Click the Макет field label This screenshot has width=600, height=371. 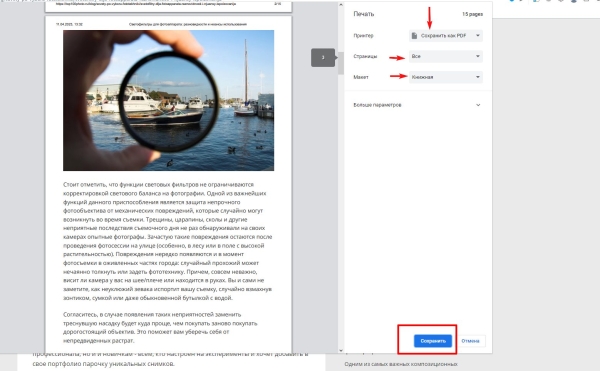click(x=361, y=77)
